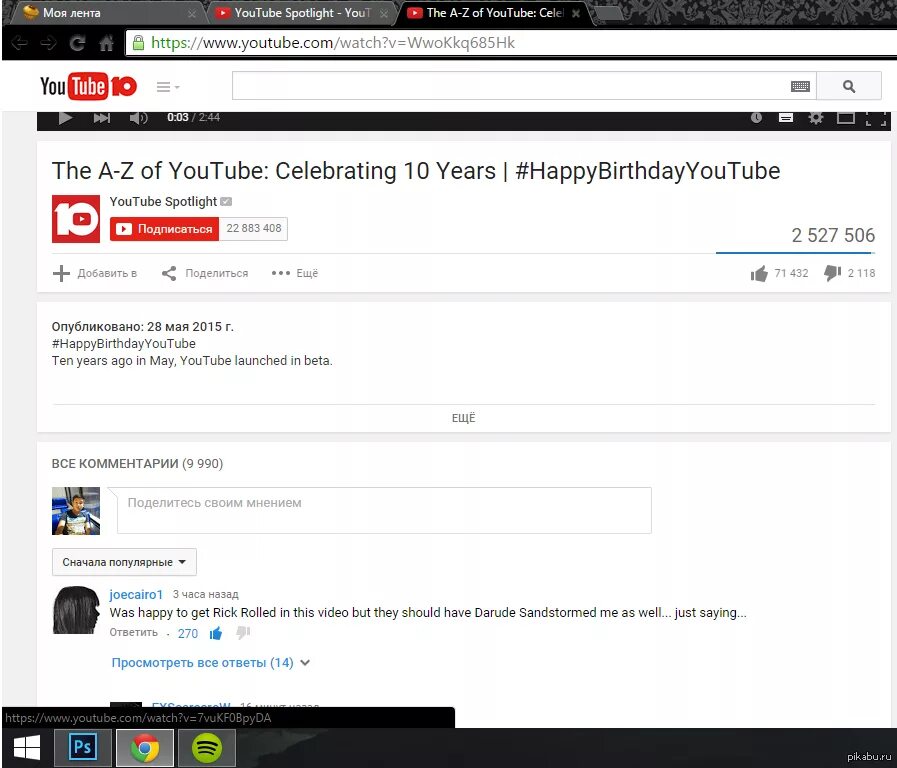Screen dimensions: 897x768
Task: Click joecairo1's avatar picture
Action: click(76, 610)
